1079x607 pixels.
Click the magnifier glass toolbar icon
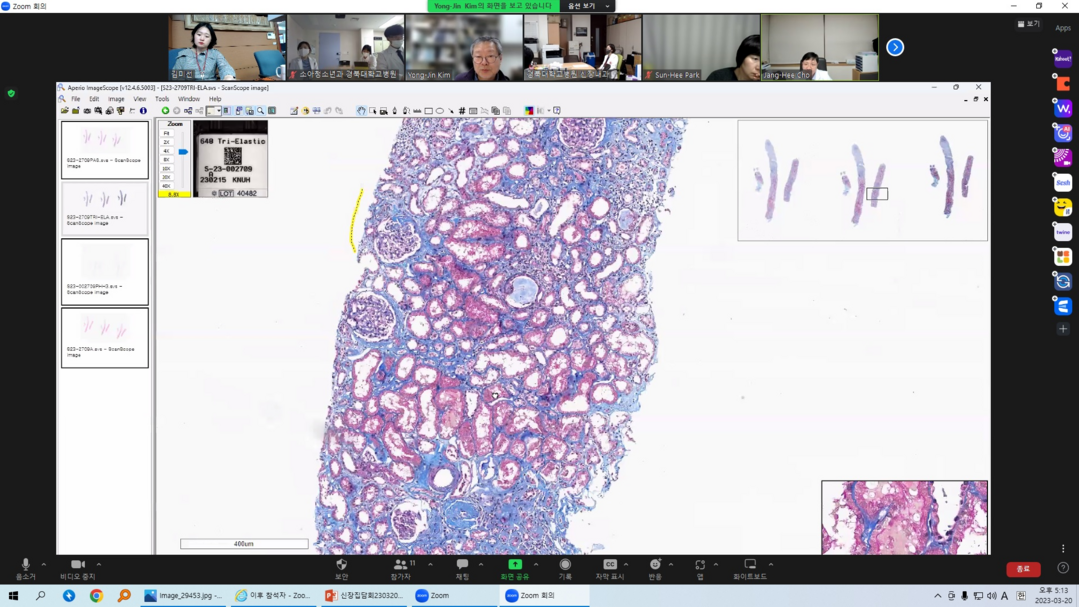tap(260, 111)
